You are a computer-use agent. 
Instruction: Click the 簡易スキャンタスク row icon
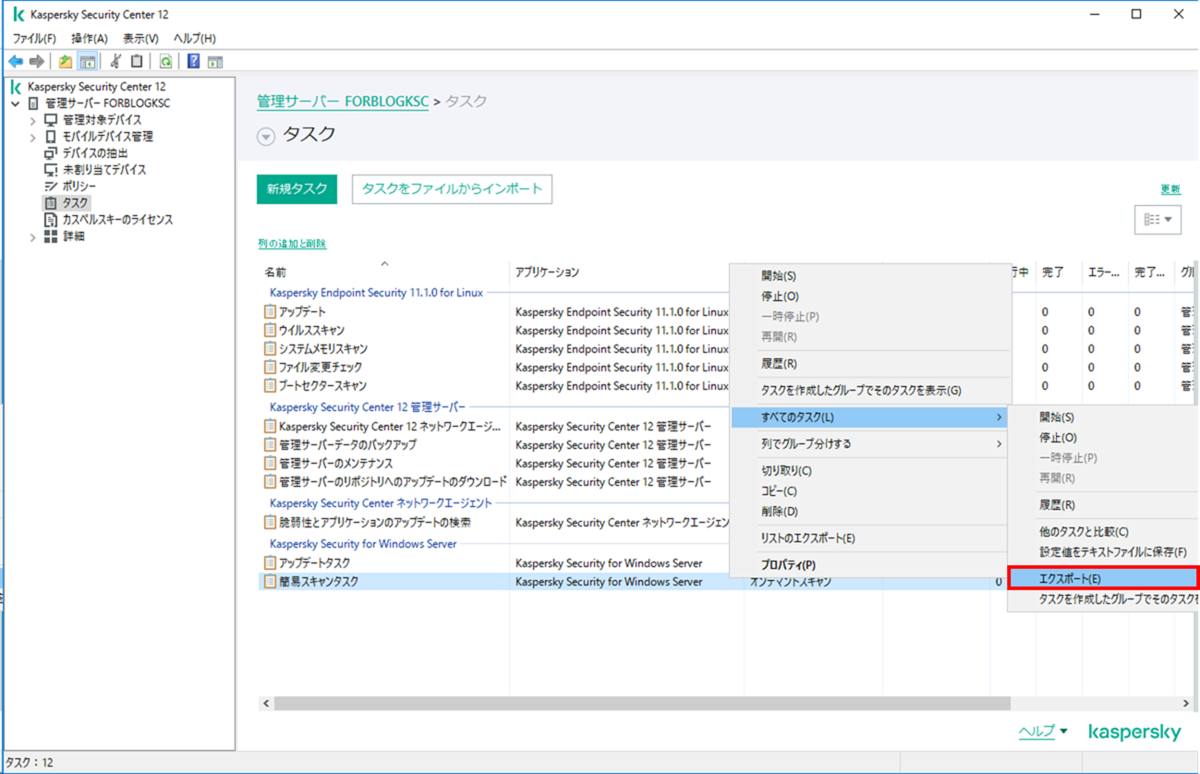click(270, 581)
